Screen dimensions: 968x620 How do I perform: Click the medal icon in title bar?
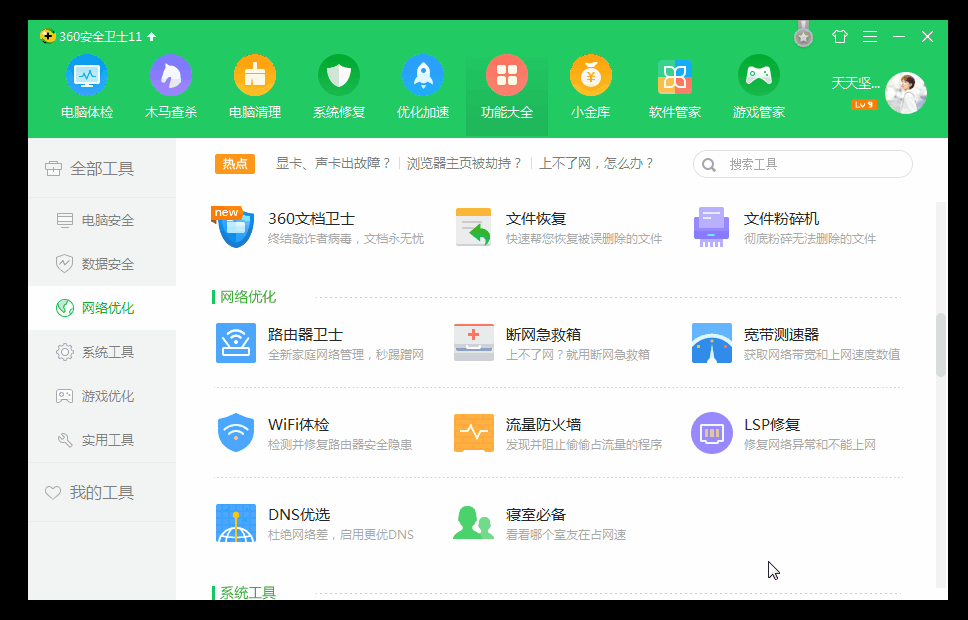pos(803,35)
